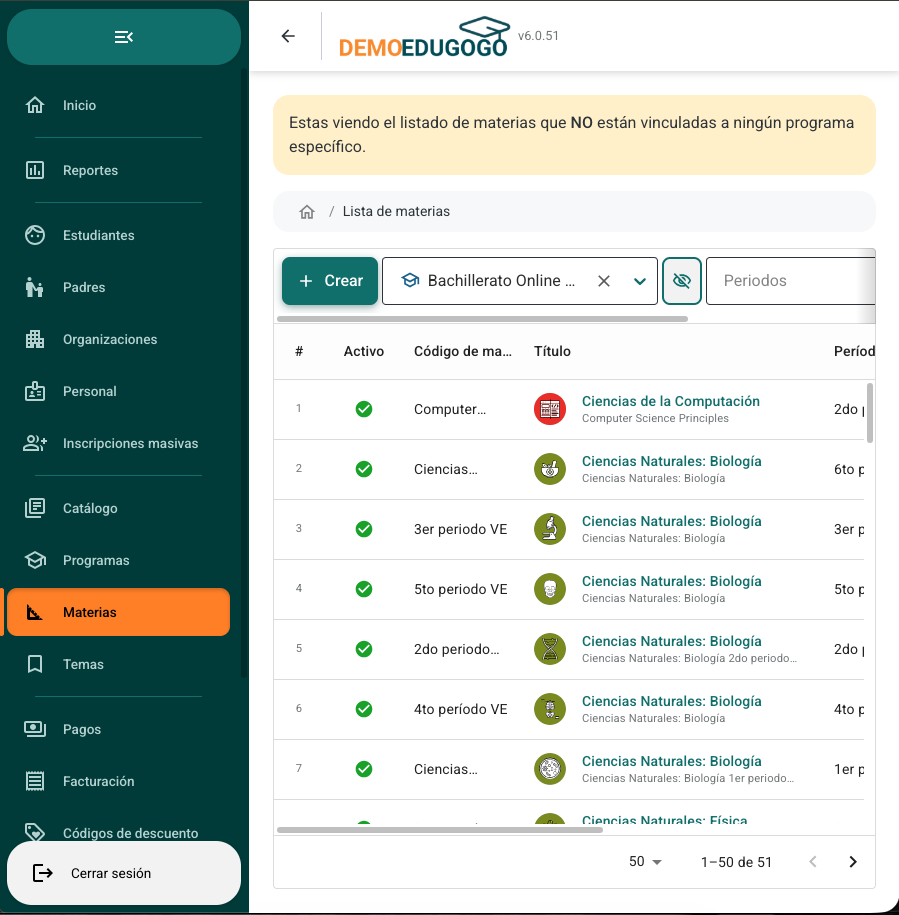Sort by Título column header

coord(552,351)
